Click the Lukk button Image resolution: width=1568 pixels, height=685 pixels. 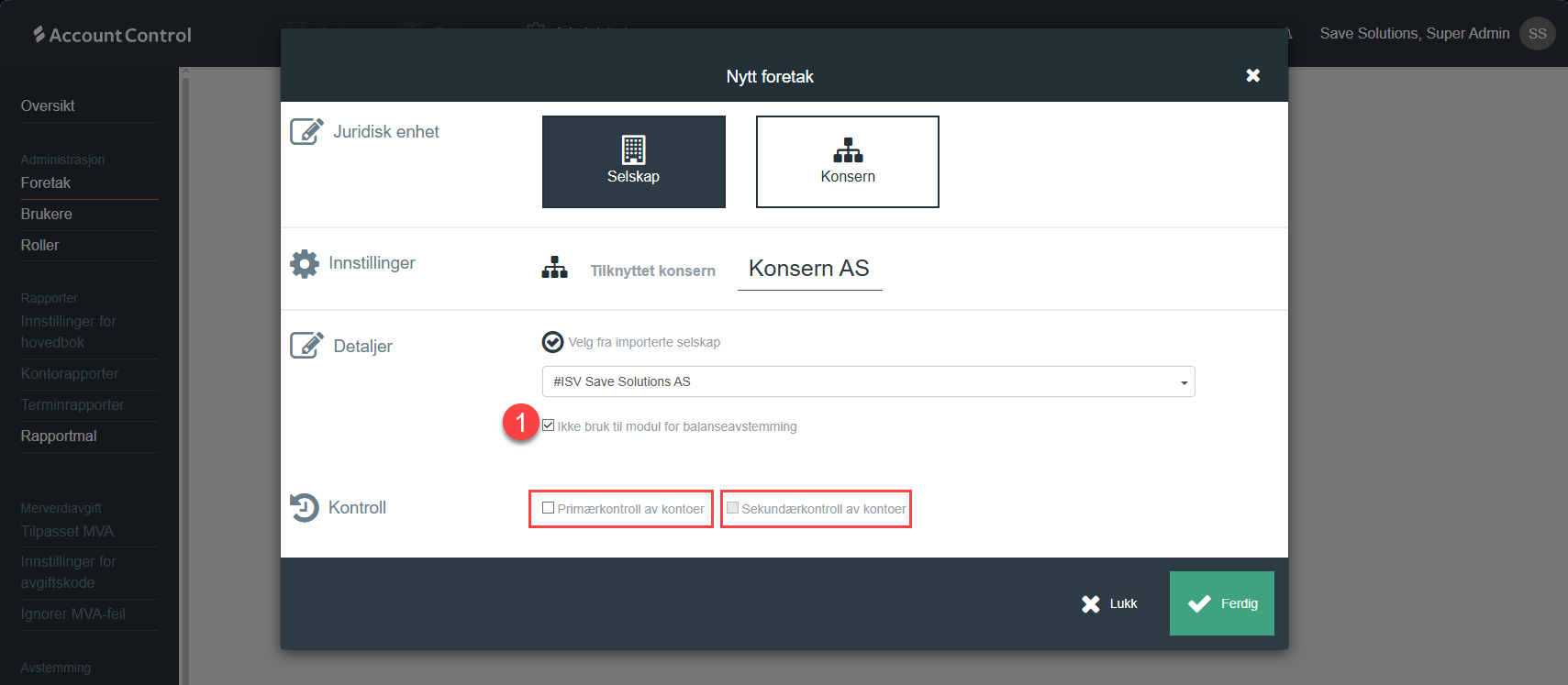pyautogui.click(x=1109, y=603)
